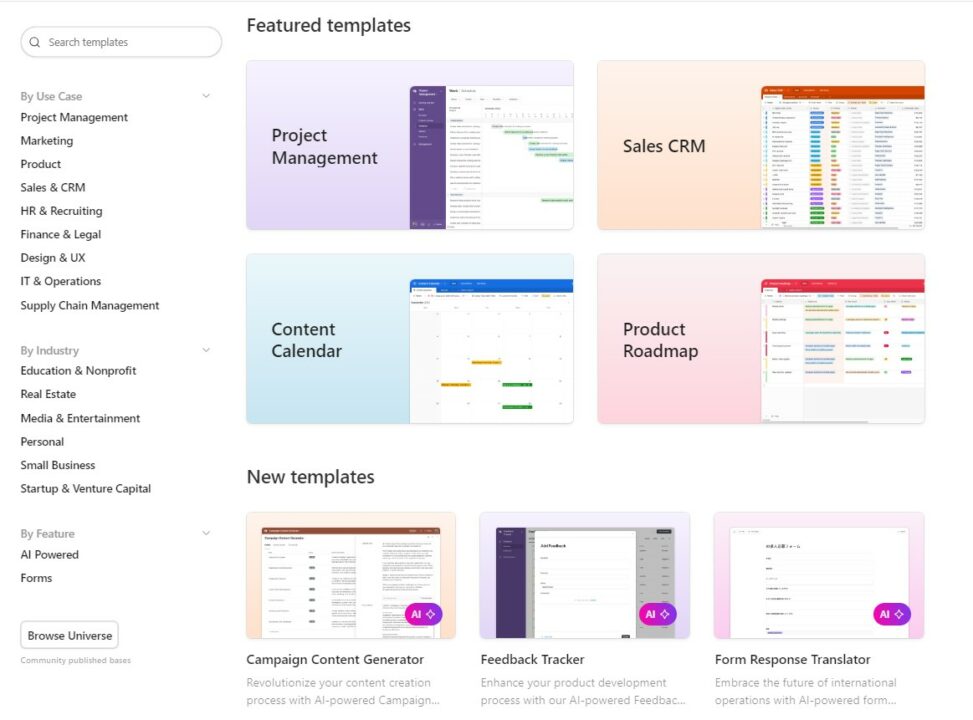Open the Marketing category
973x720 pixels.
[x=47, y=141]
